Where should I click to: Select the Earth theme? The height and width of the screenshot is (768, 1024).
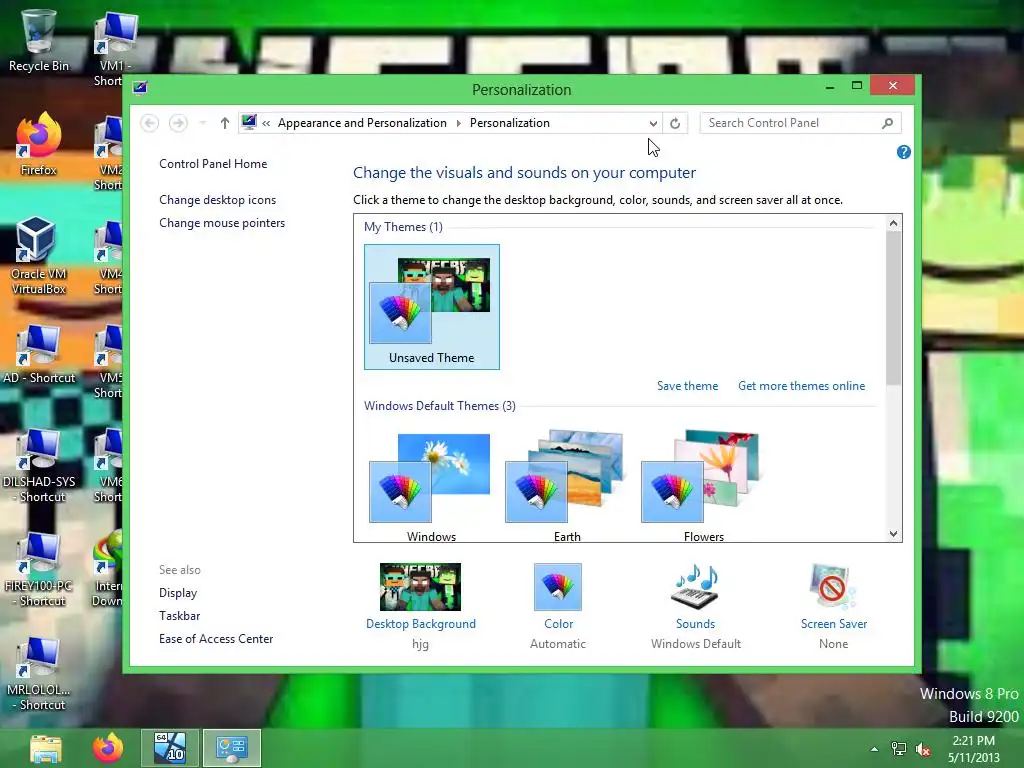tap(567, 487)
